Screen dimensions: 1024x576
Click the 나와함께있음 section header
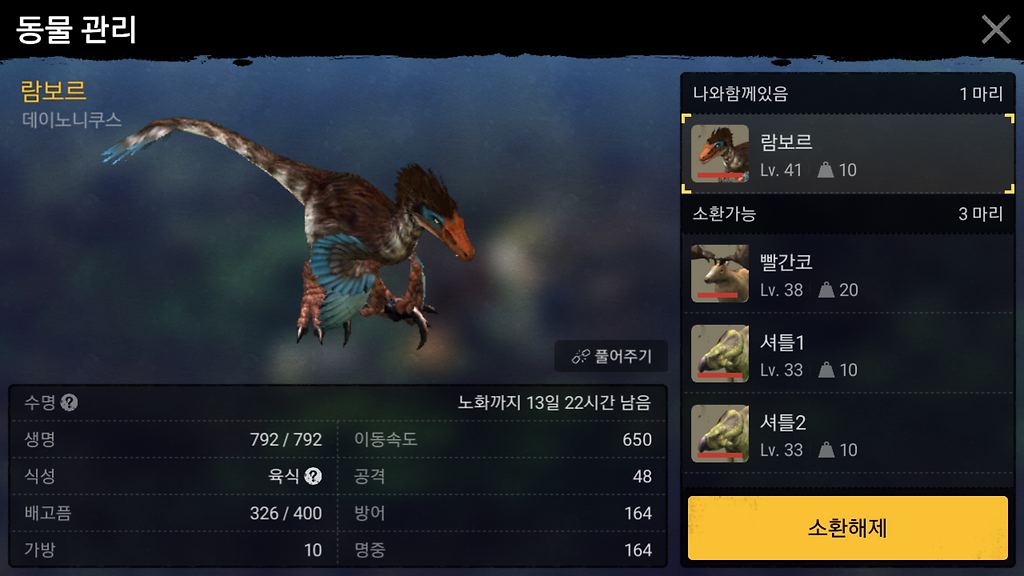tap(847, 93)
